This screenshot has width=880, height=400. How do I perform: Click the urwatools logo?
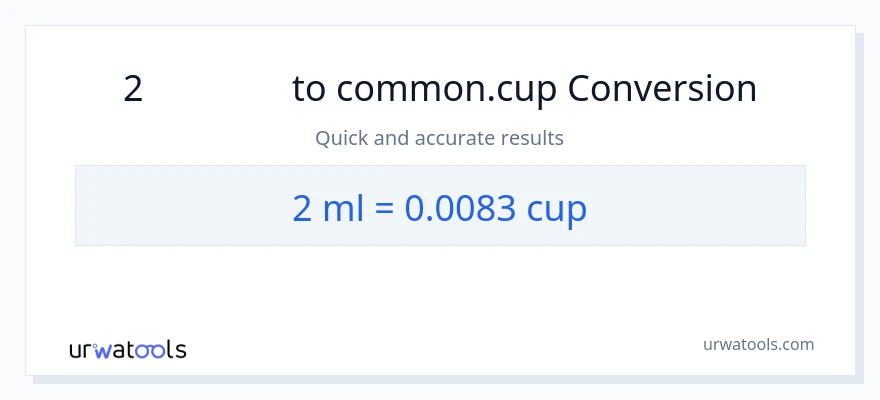pyautogui.click(x=127, y=349)
